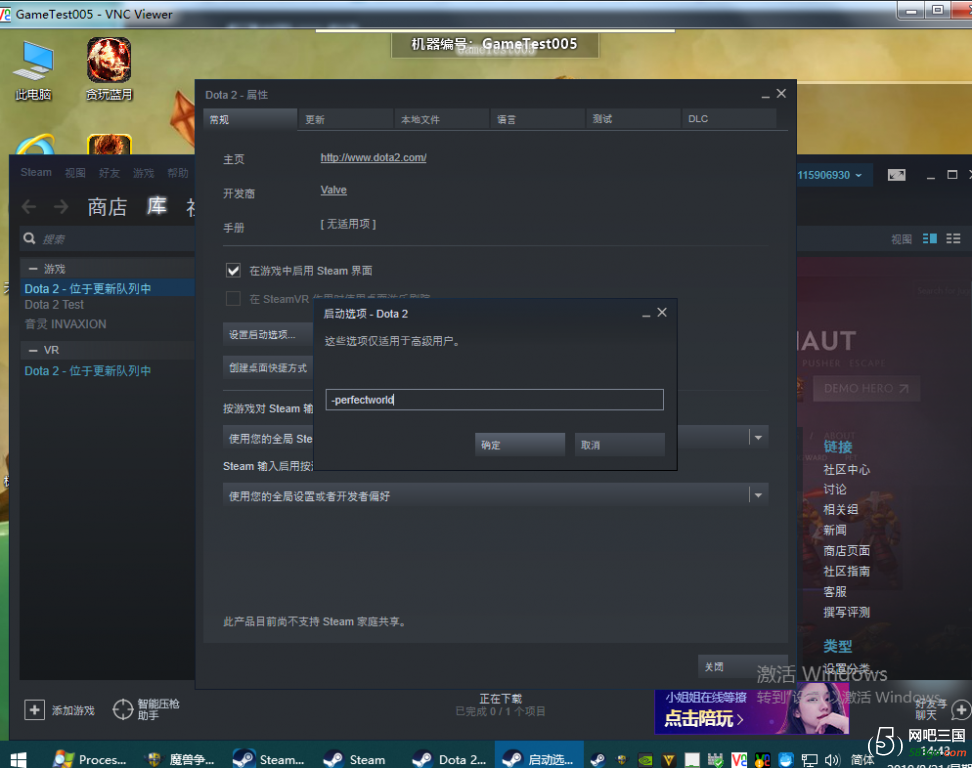Open 游戏 menu in Steam window

click(143, 173)
